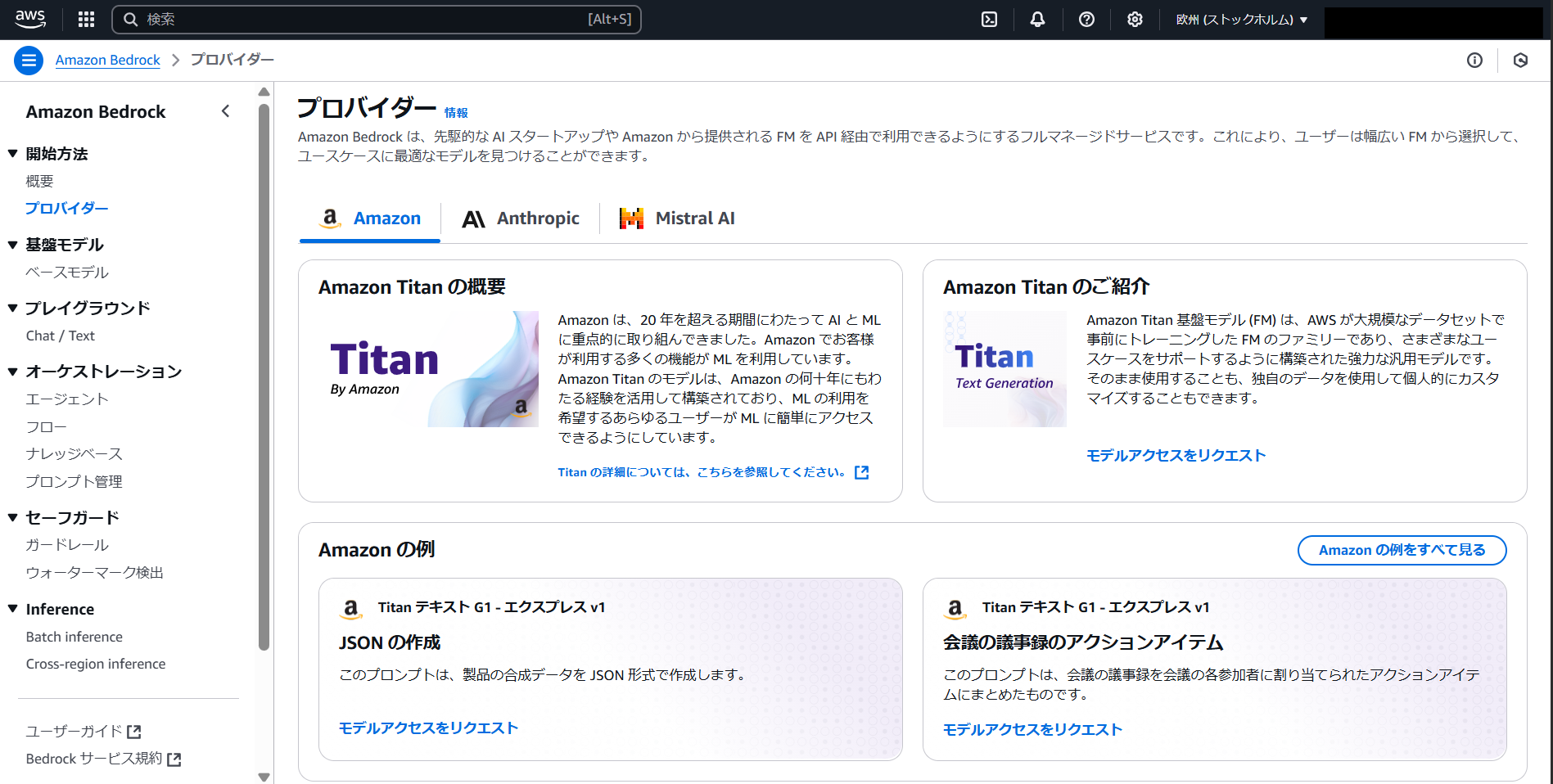Image resolution: width=1553 pixels, height=784 pixels.
Task: Click 会議の議事録のアクションアイテム title
Action: [x=1083, y=643]
